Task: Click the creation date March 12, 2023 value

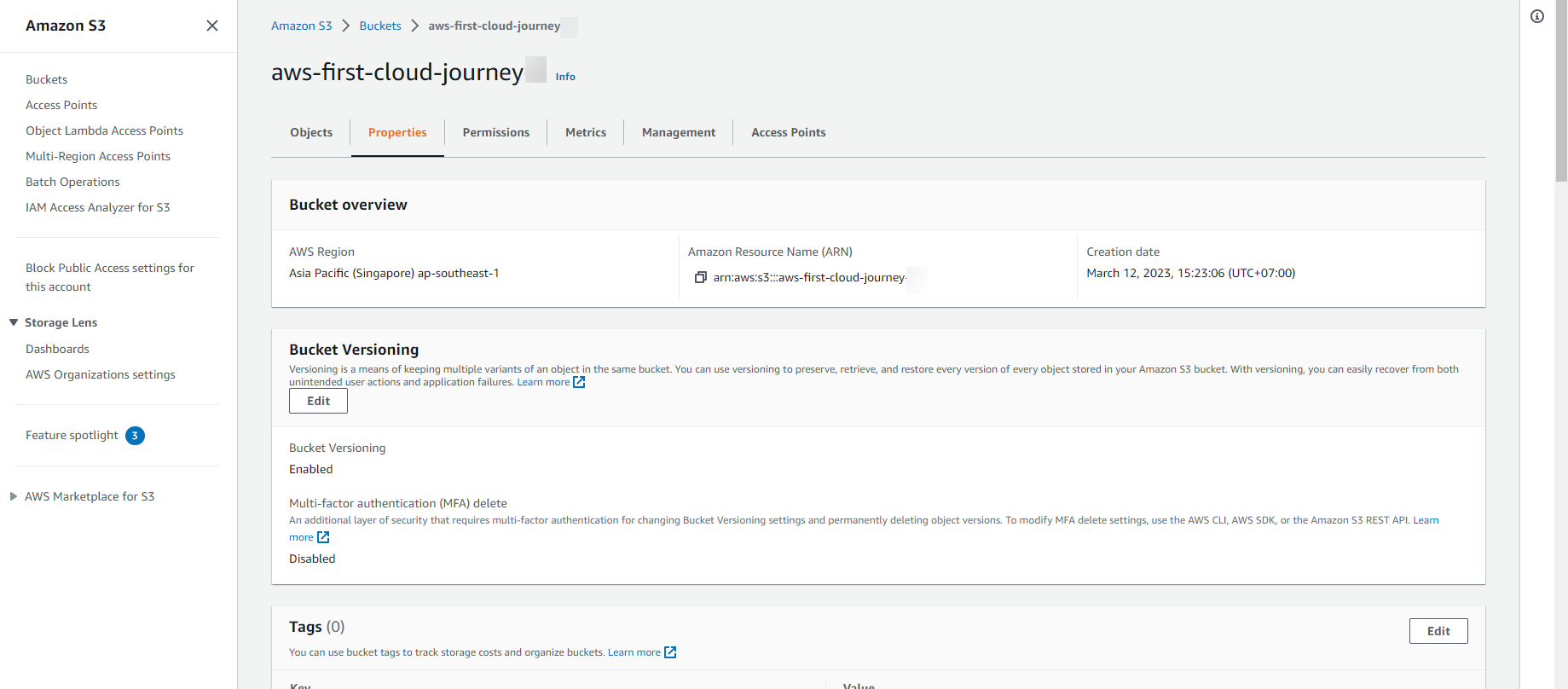Action: 1190,273
